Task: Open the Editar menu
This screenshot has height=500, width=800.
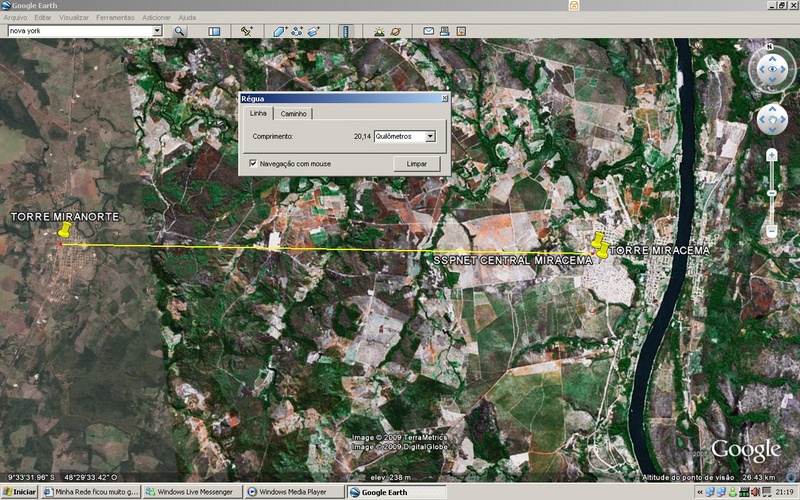Action: click(43, 17)
